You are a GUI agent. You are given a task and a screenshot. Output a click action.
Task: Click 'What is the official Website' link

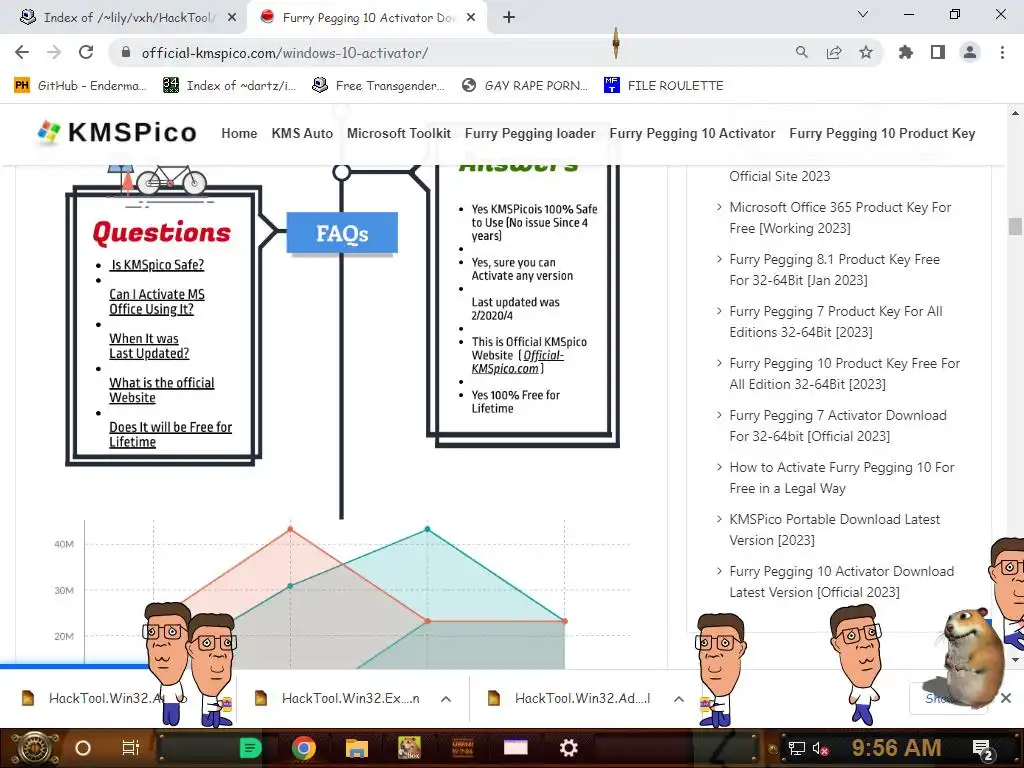pyautogui.click(x=161, y=390)
